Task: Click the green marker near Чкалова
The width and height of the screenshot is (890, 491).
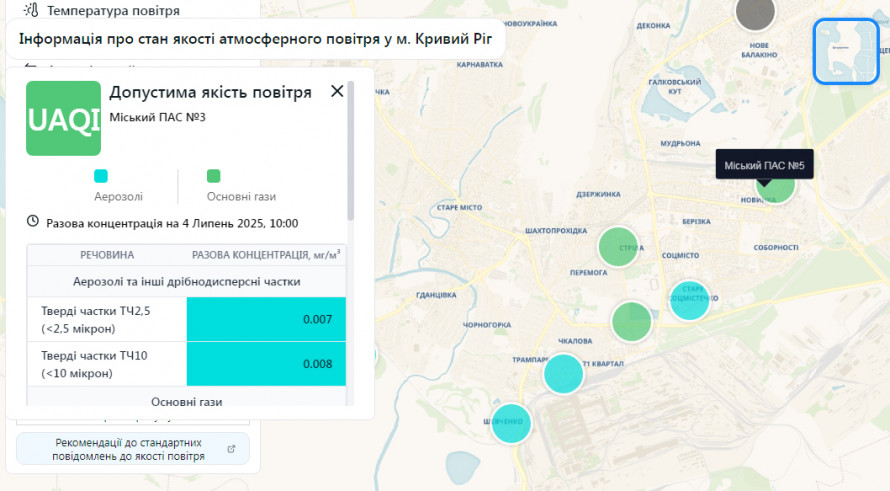Action: (x=632, y=321)
